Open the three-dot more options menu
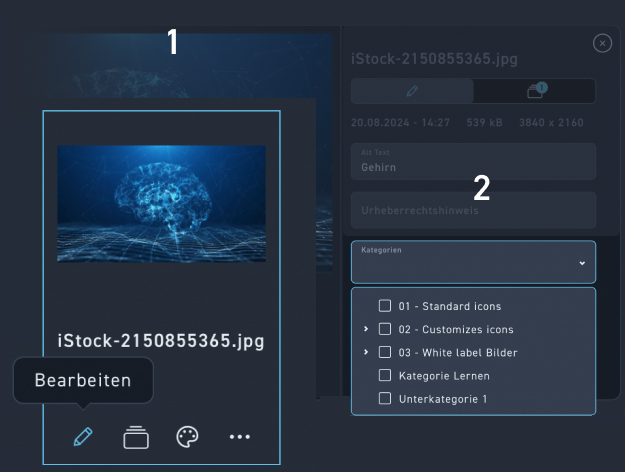The image size is (625, 472). pos(239,437)
